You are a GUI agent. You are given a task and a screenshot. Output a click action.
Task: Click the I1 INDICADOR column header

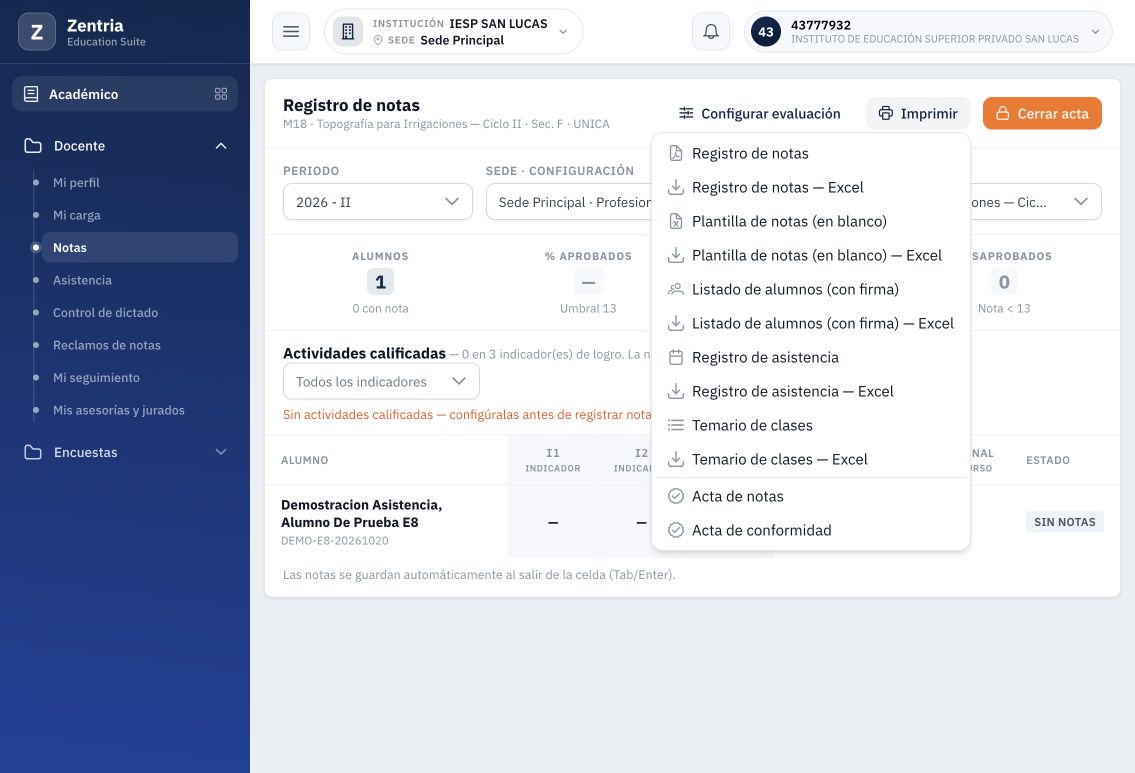pos(553,460)
